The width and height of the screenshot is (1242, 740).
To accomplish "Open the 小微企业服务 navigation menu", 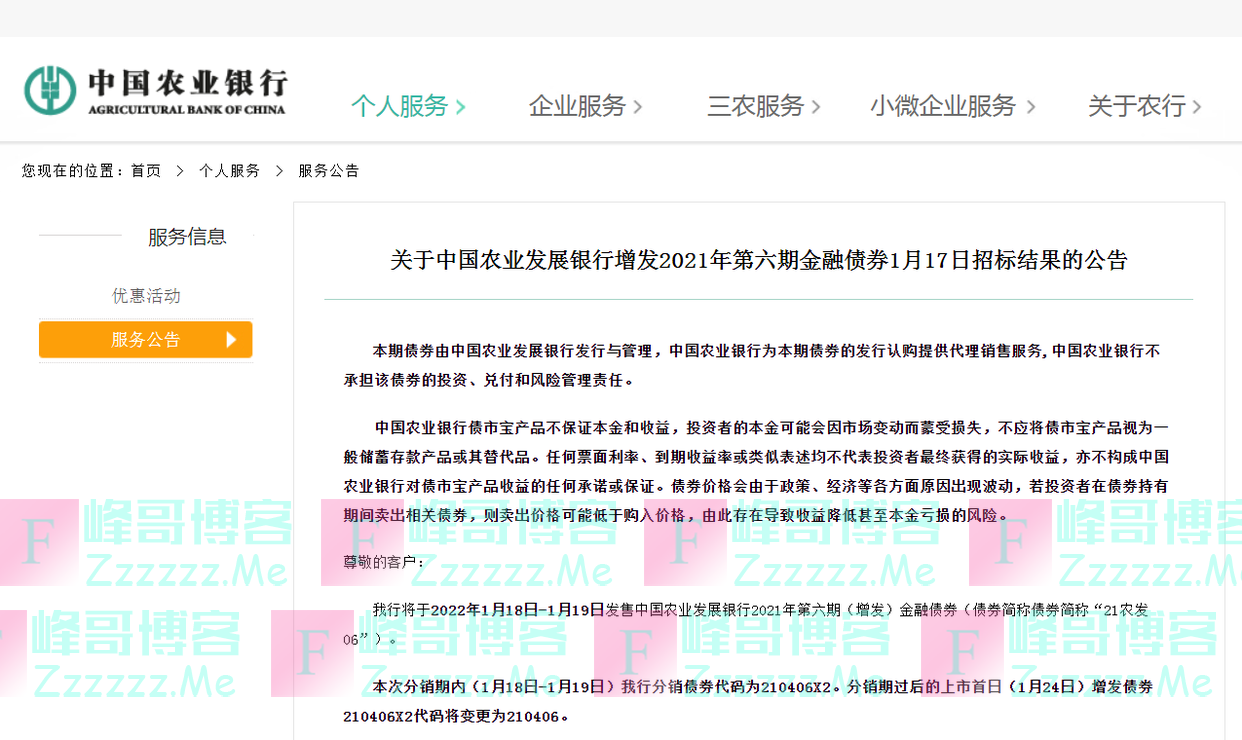I will [952, 106].
